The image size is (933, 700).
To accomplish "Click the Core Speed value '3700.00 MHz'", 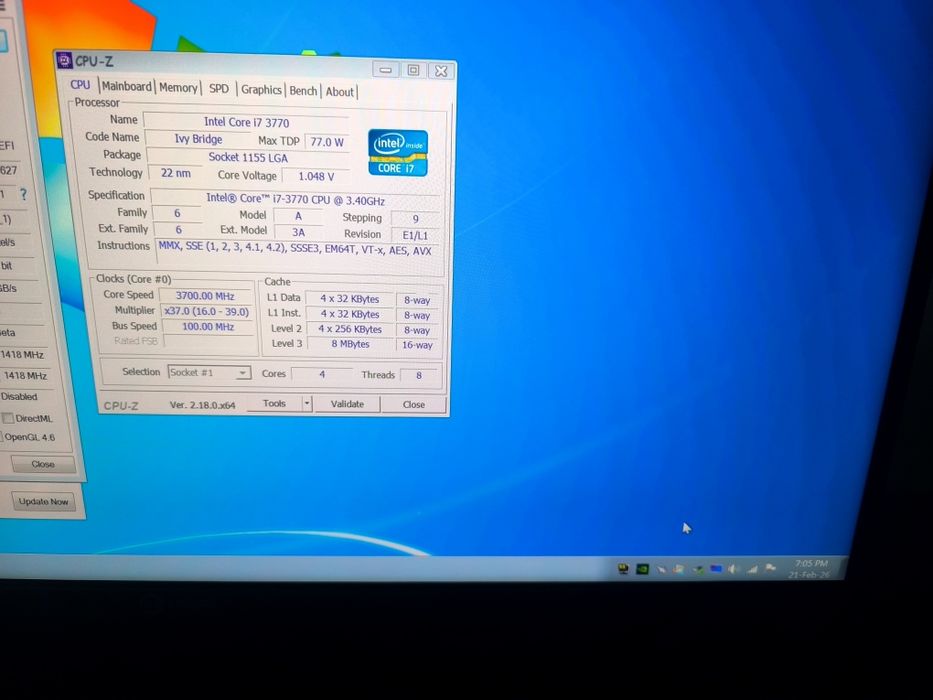I will click(x=205, y=296).
